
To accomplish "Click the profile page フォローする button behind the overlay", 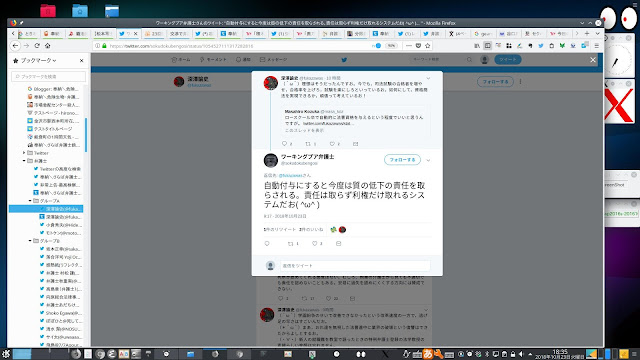I will click(x=495, y=82).
